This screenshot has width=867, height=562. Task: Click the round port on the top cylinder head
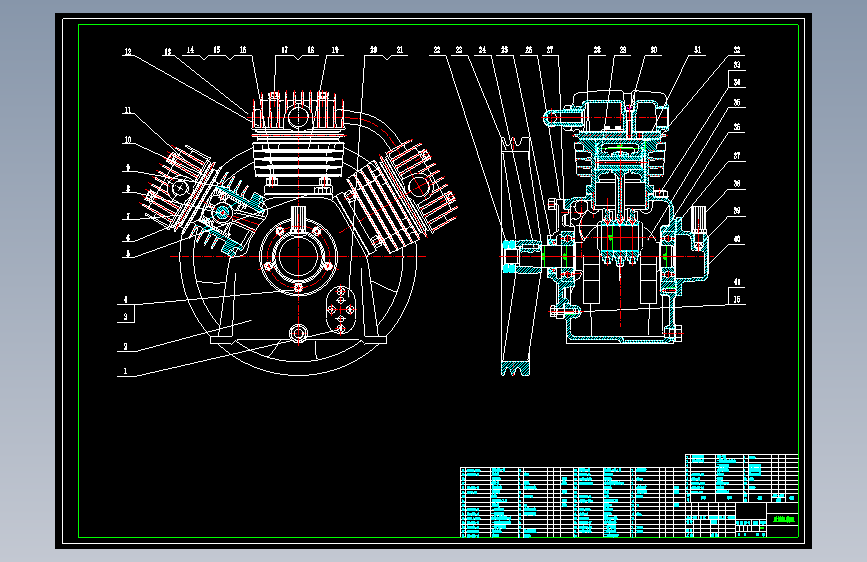point(299,117)
